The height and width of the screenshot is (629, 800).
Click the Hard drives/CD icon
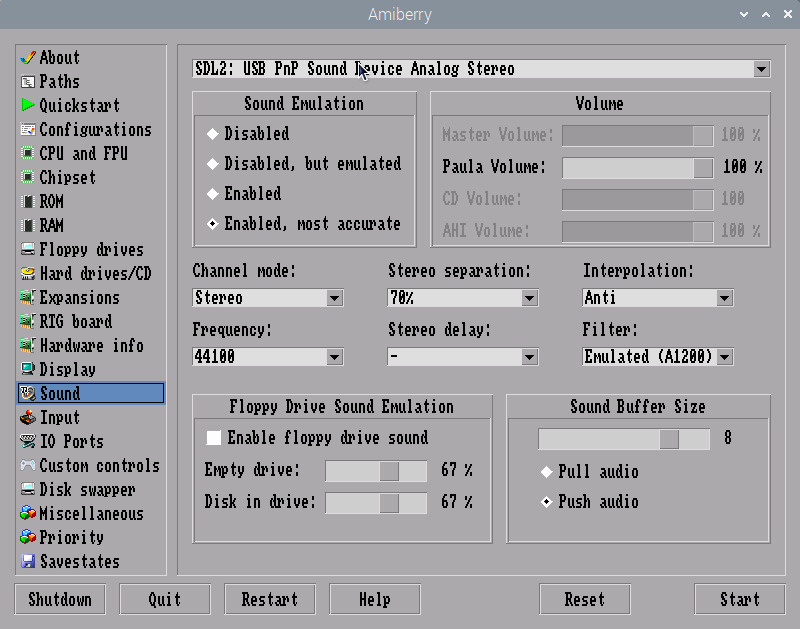tap(28, 273)
